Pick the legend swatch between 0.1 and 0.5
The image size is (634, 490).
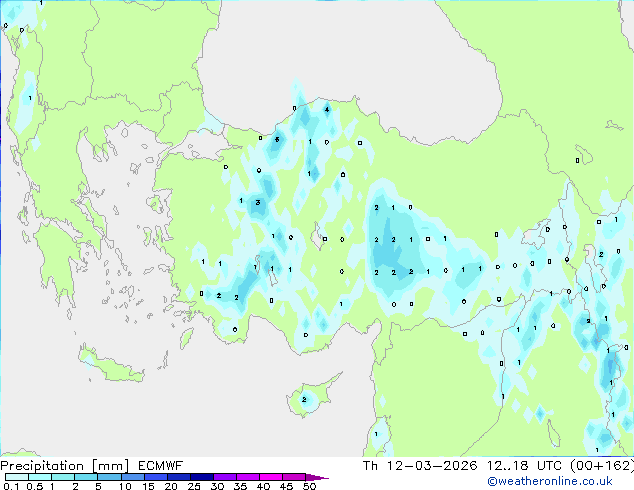17,477
